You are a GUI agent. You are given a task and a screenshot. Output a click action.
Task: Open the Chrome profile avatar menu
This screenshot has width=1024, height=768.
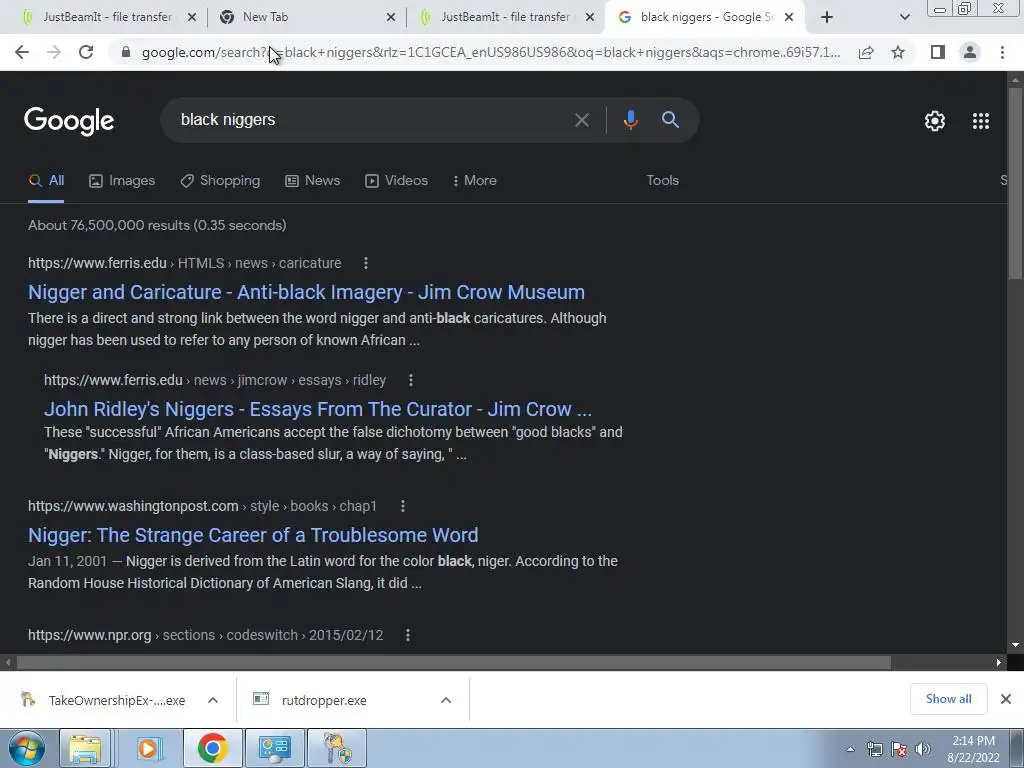(970, 52)
